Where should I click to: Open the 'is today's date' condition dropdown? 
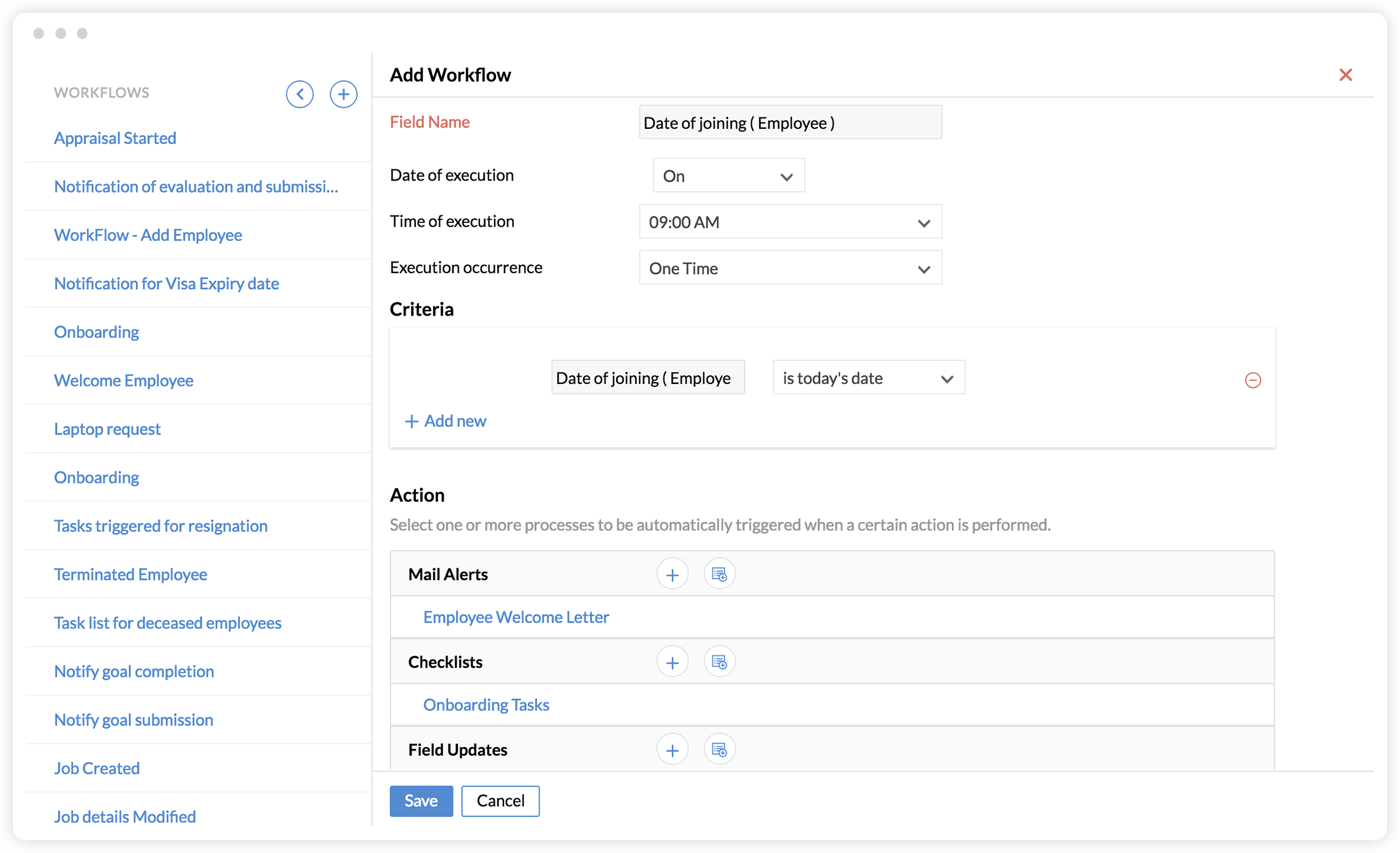click(869, 378)
